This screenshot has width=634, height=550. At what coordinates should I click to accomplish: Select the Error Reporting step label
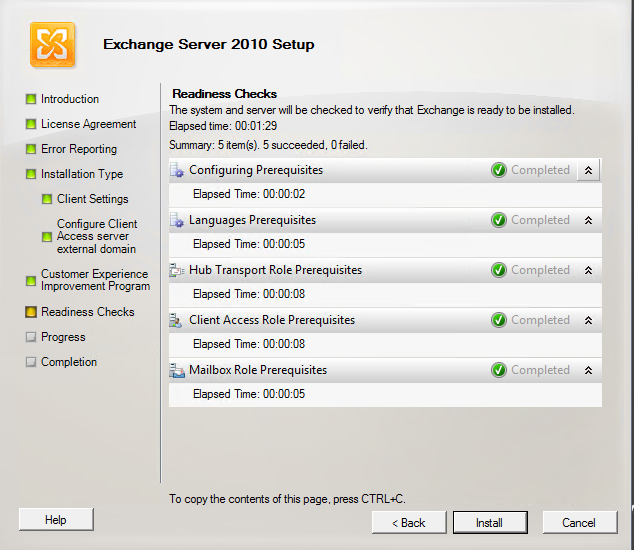point(79,149)
